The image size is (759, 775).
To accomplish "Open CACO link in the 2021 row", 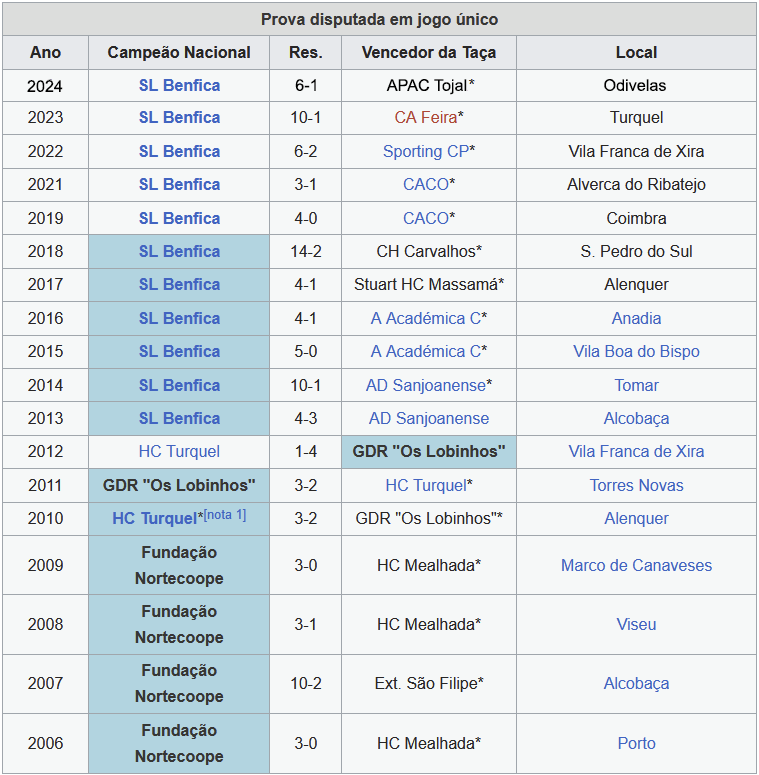I will [425, 185].
